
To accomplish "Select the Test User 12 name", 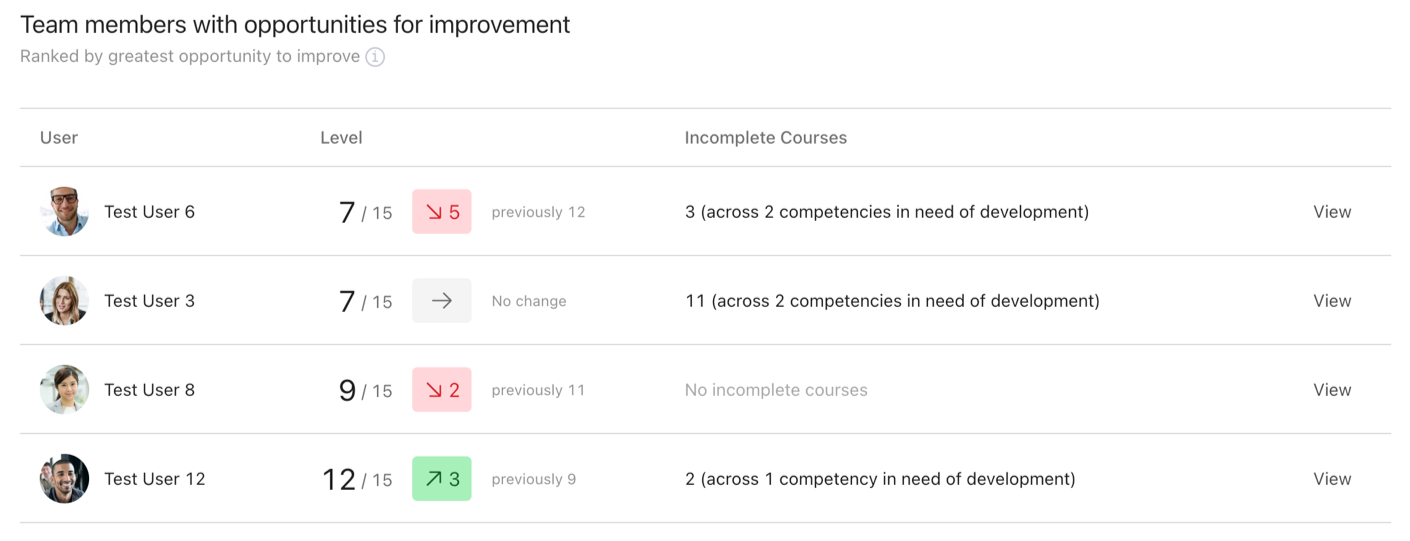I will click(155, 479).
